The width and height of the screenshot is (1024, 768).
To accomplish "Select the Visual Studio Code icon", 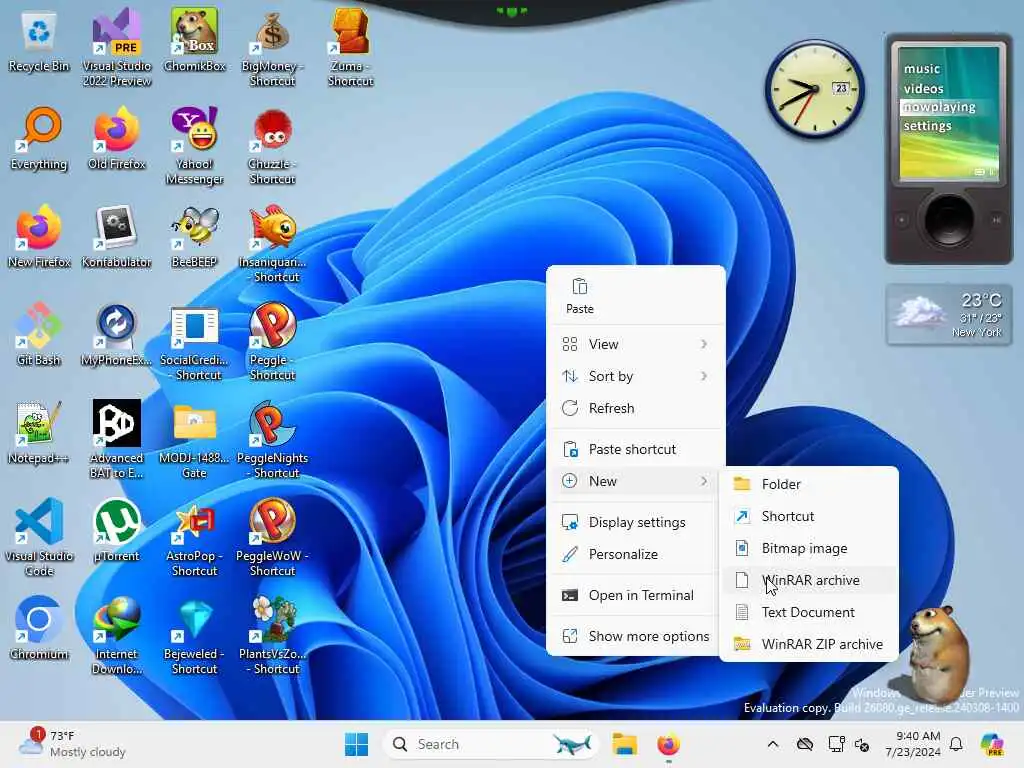I will (x=39, y=538).
